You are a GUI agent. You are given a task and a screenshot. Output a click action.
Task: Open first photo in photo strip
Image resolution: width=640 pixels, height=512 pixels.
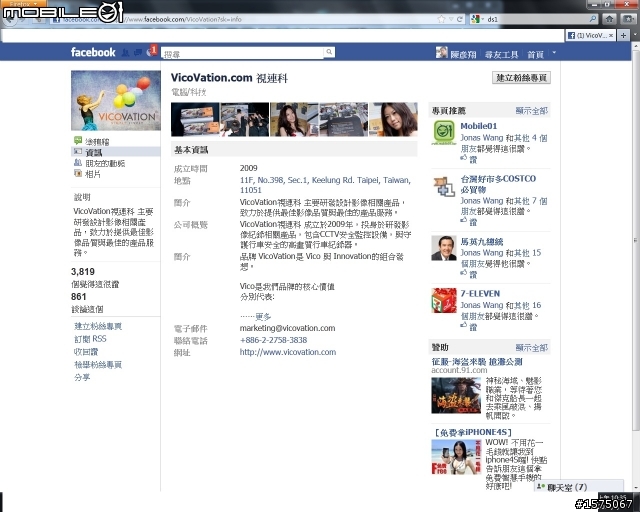[x=195, y=119]
